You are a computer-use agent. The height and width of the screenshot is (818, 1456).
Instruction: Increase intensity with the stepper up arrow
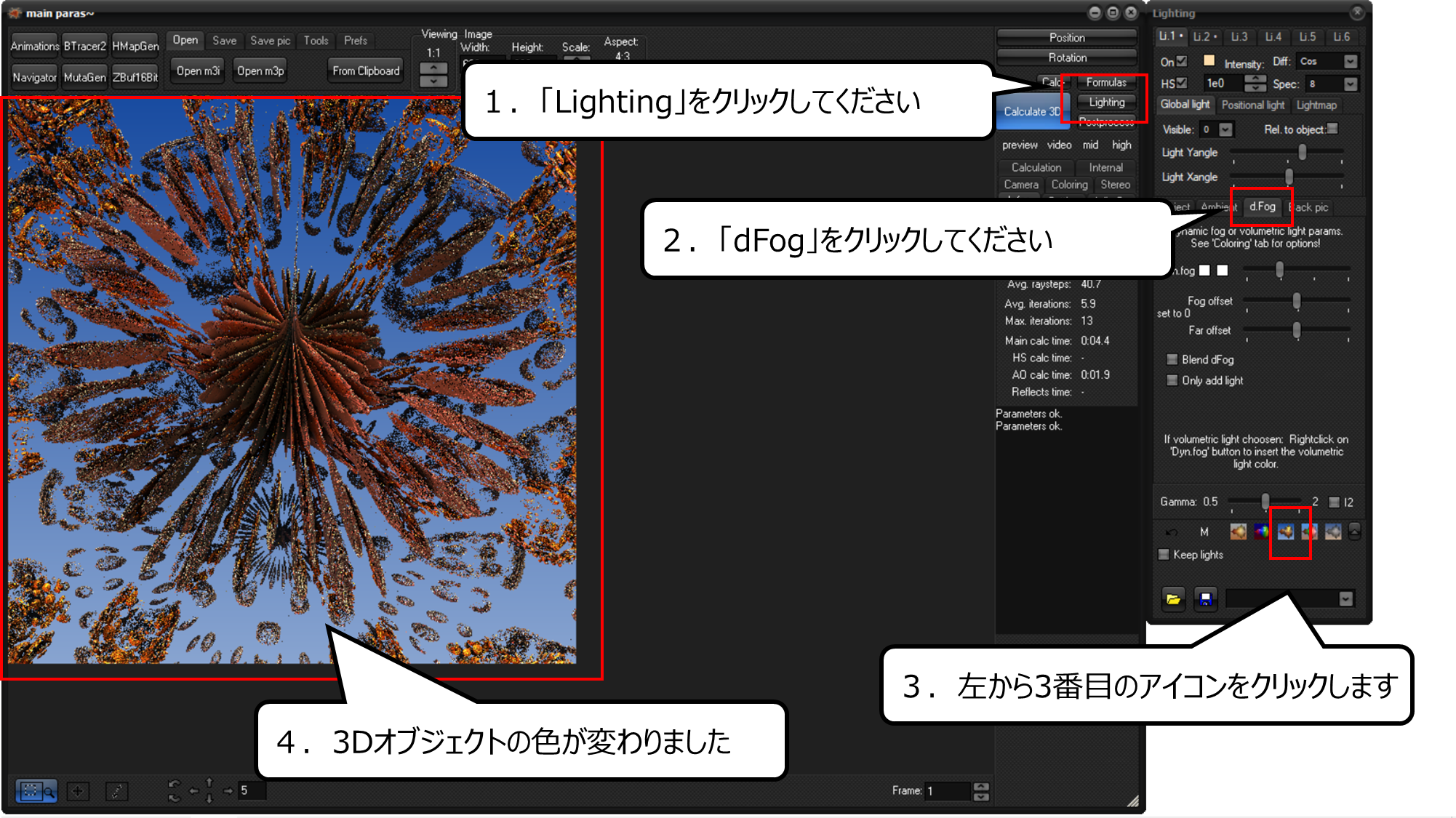tap(1255, 79)
